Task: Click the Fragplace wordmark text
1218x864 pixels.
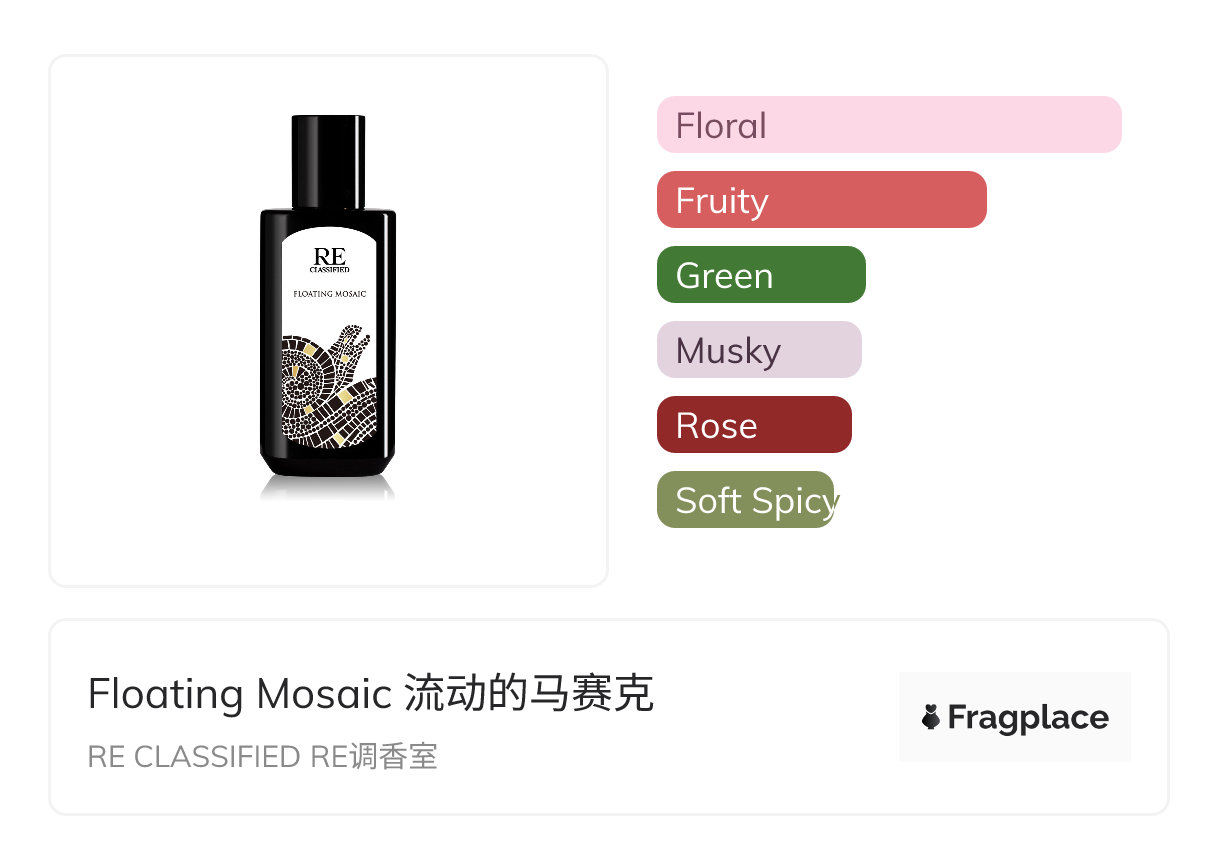Action: coord(1028,717)
